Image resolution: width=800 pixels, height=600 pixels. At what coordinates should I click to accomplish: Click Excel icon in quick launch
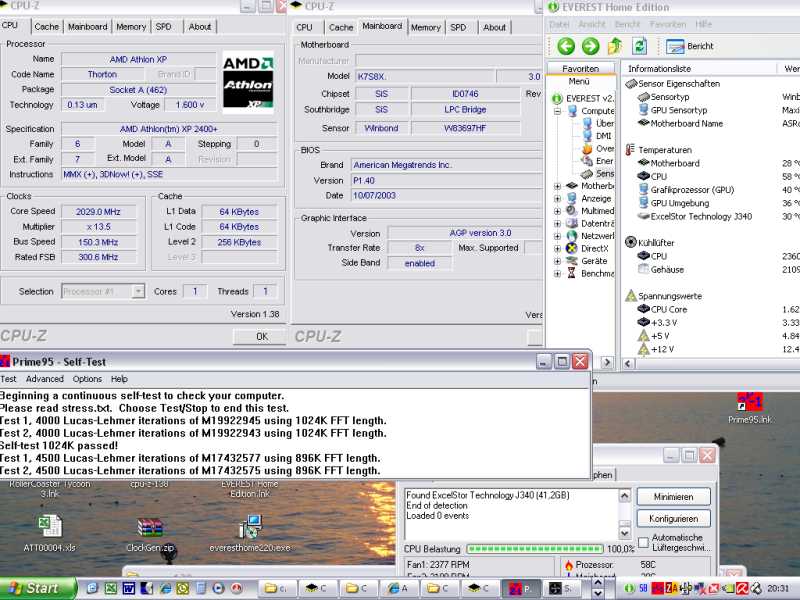(111, 589)
